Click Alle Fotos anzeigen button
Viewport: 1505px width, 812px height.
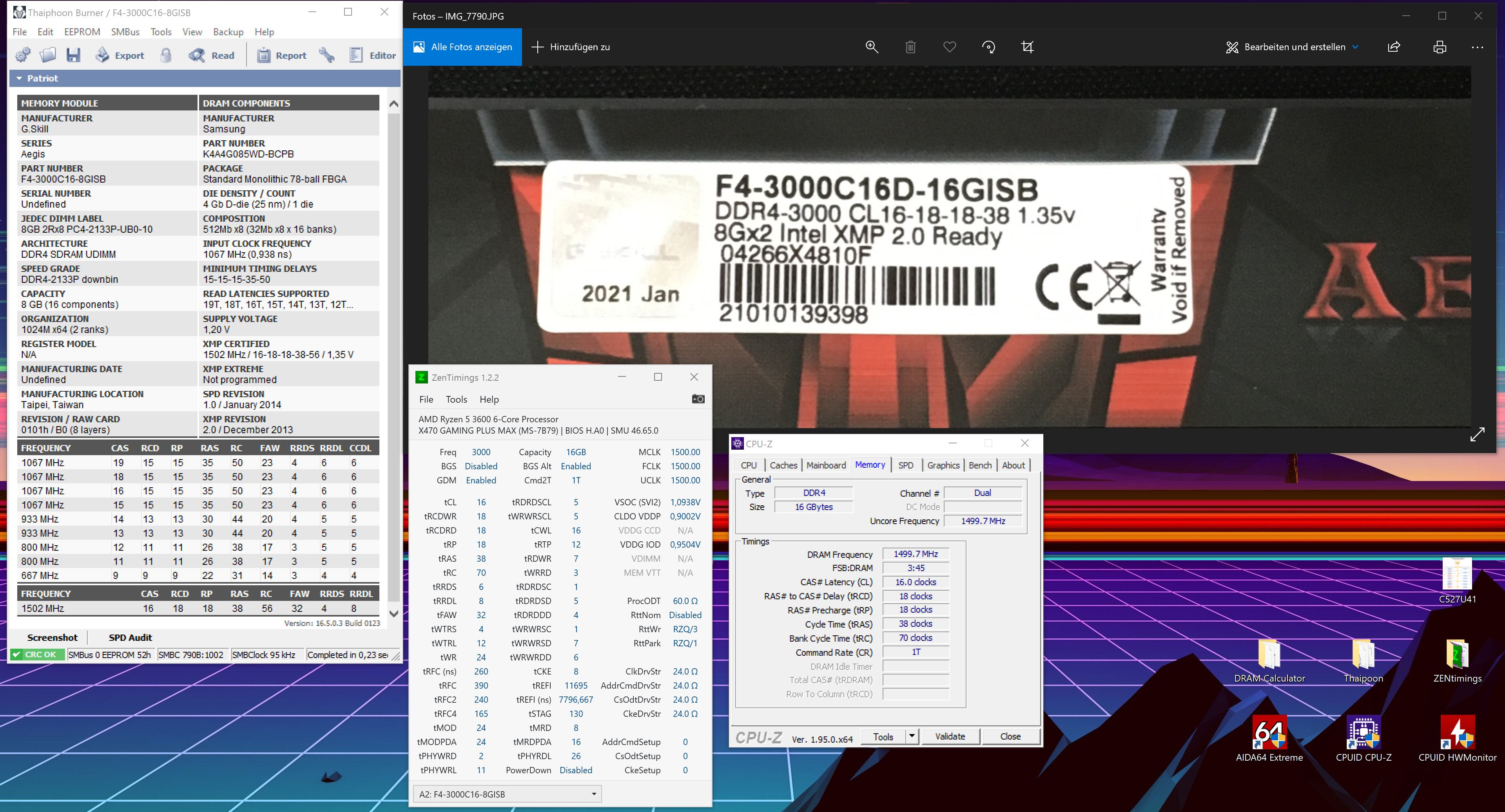(x=462, y=47)
